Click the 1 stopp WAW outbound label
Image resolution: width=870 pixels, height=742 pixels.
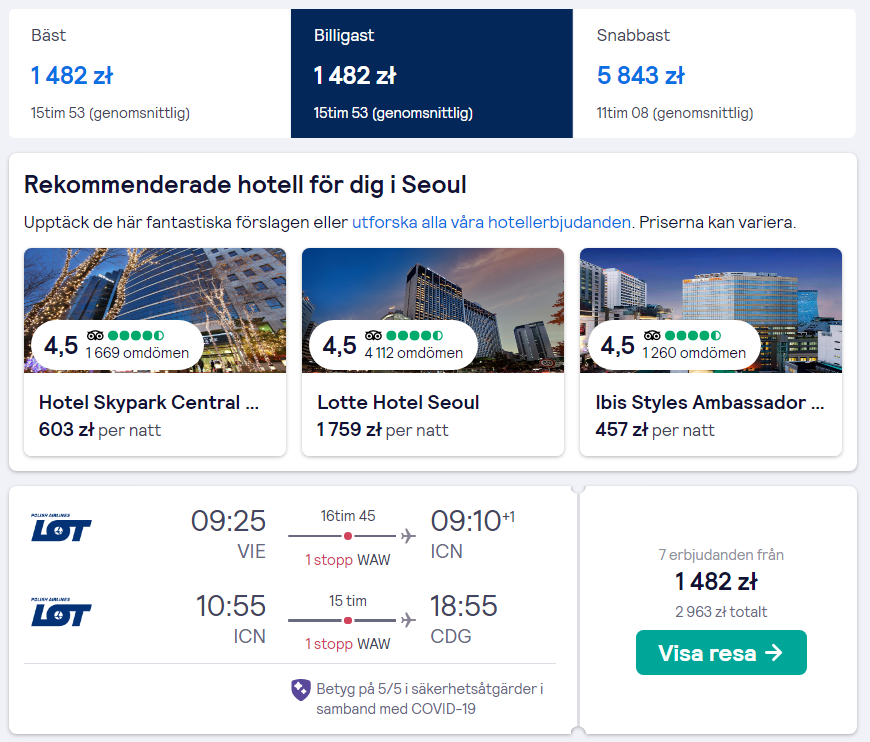coord(348,560)
